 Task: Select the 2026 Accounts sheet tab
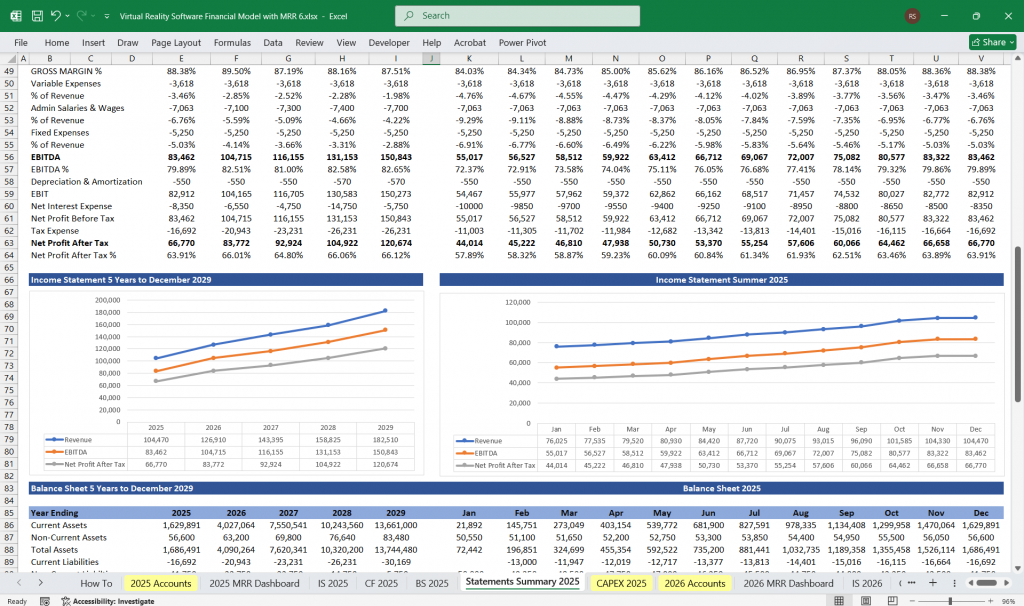point(695,583)
